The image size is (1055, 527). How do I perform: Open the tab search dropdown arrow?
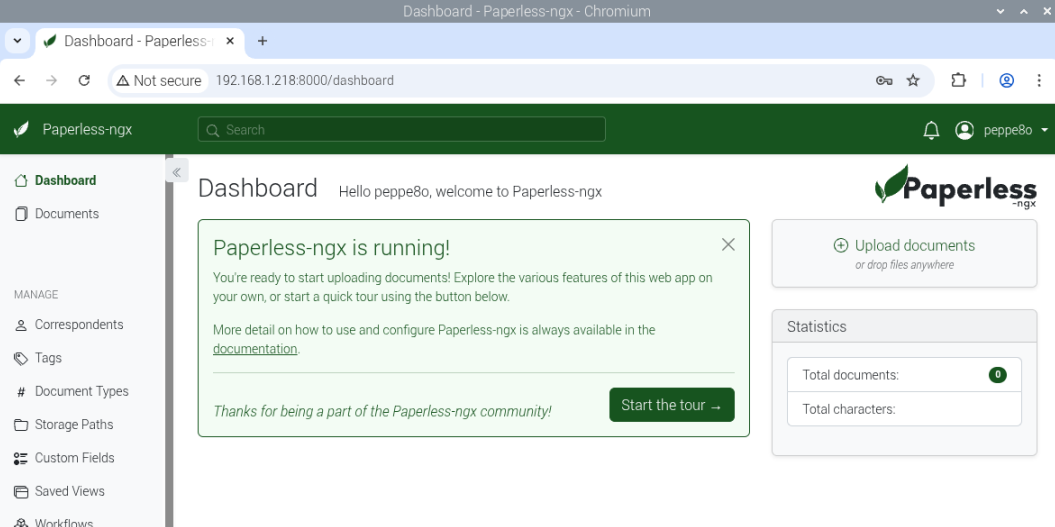[17, 41]
